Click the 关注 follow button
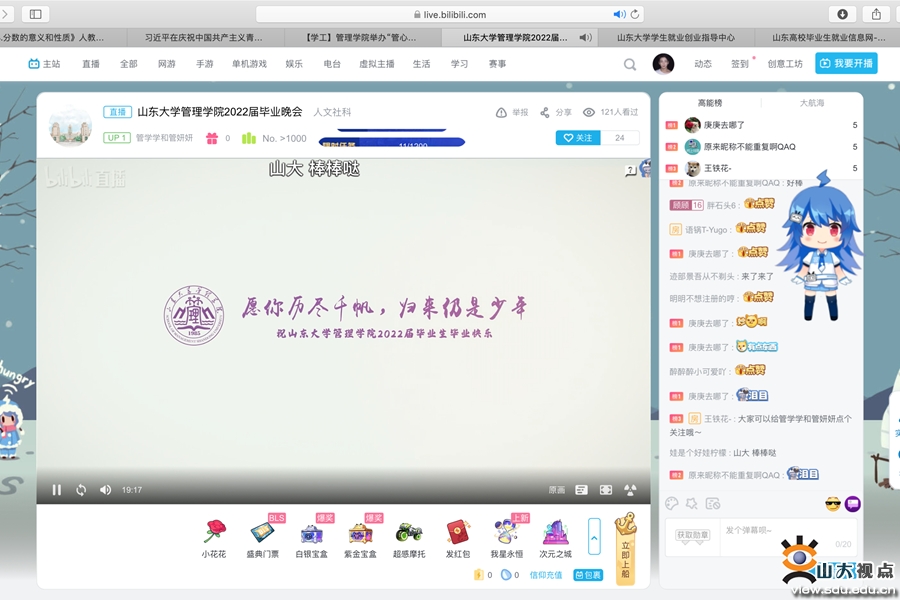 [578, 138]
